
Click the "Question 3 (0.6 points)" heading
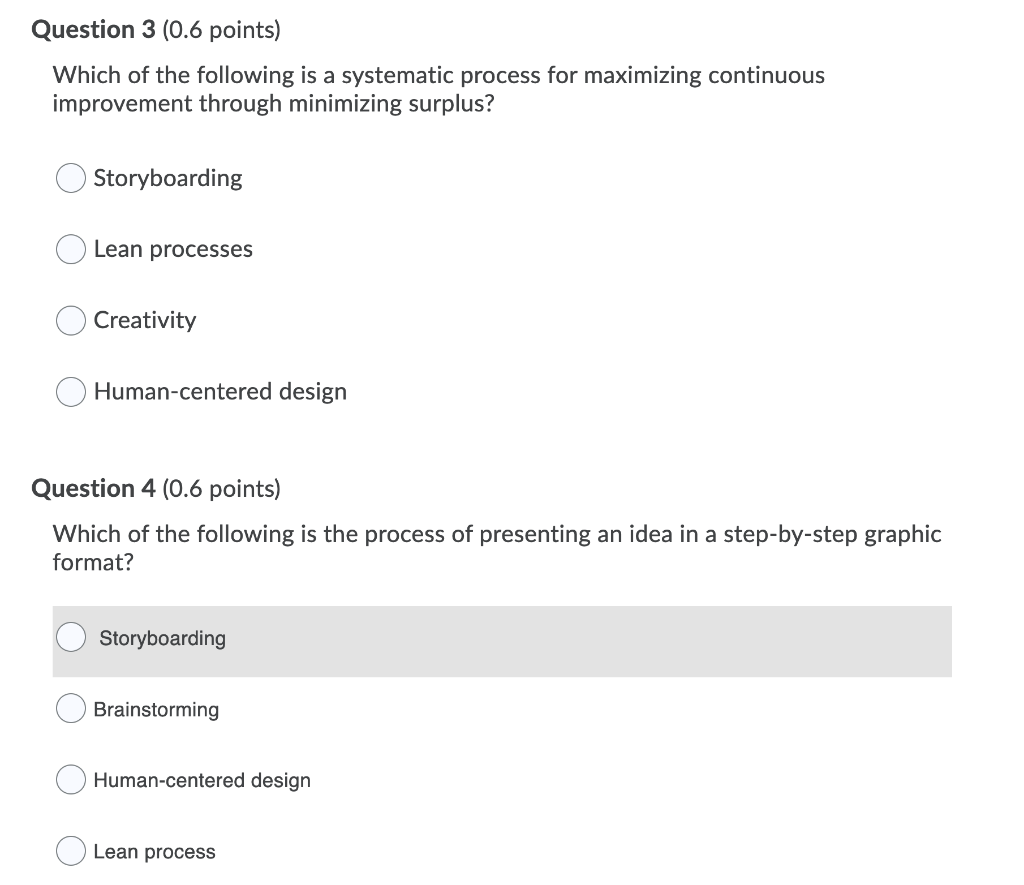(x=156, y=30)
